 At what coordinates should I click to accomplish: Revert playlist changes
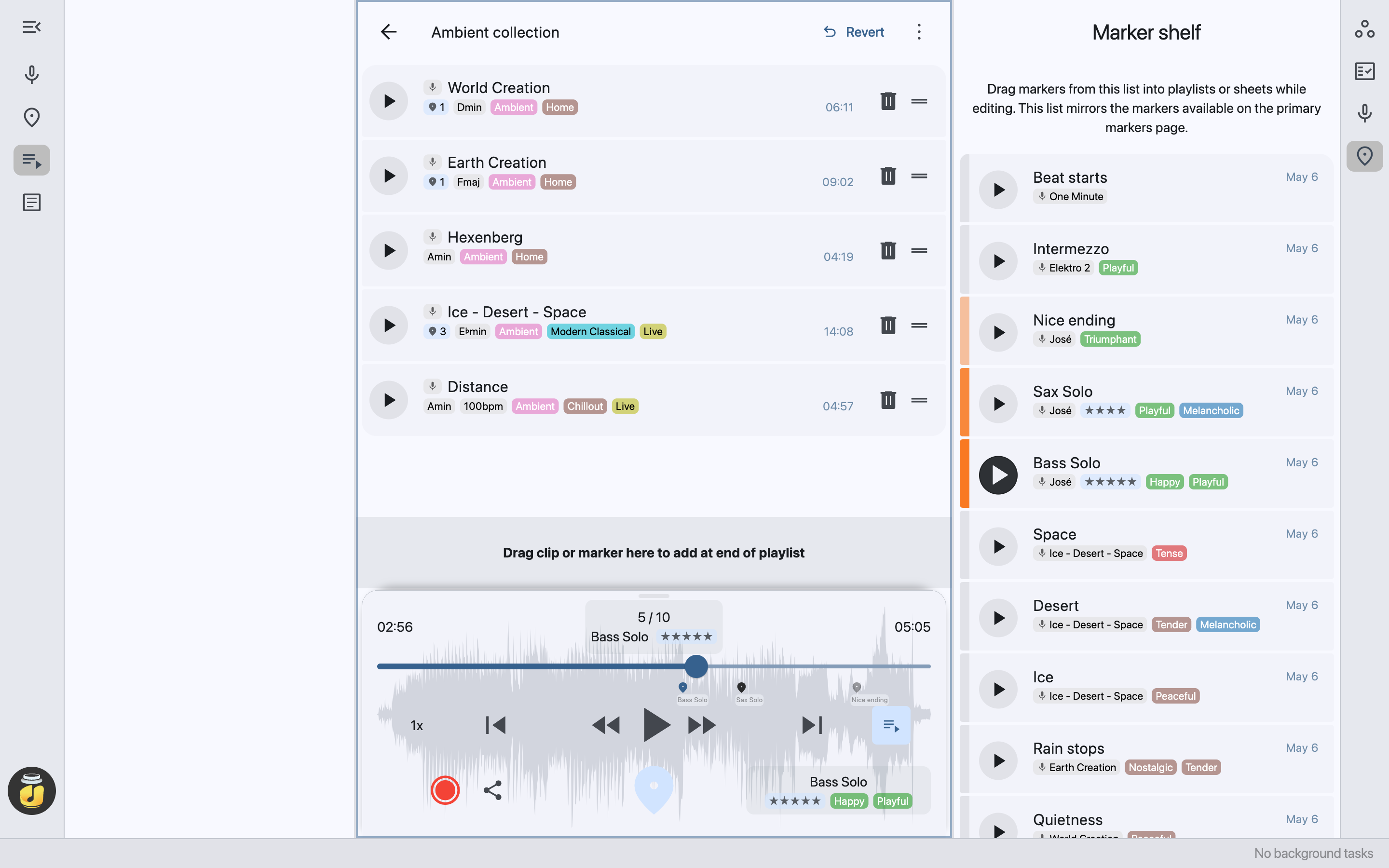(x=854, y=32)
